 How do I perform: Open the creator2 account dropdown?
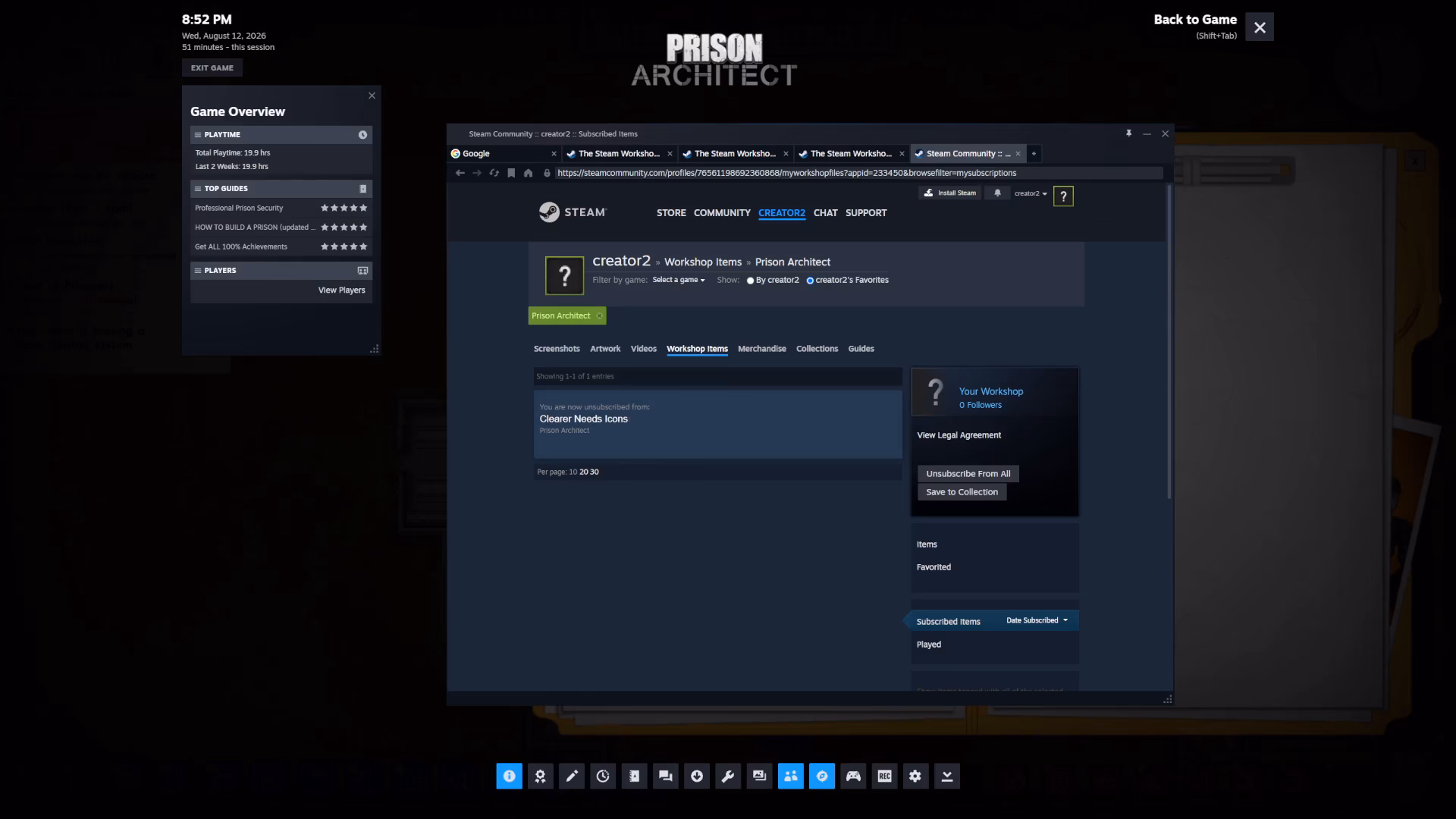[1031, 193]
